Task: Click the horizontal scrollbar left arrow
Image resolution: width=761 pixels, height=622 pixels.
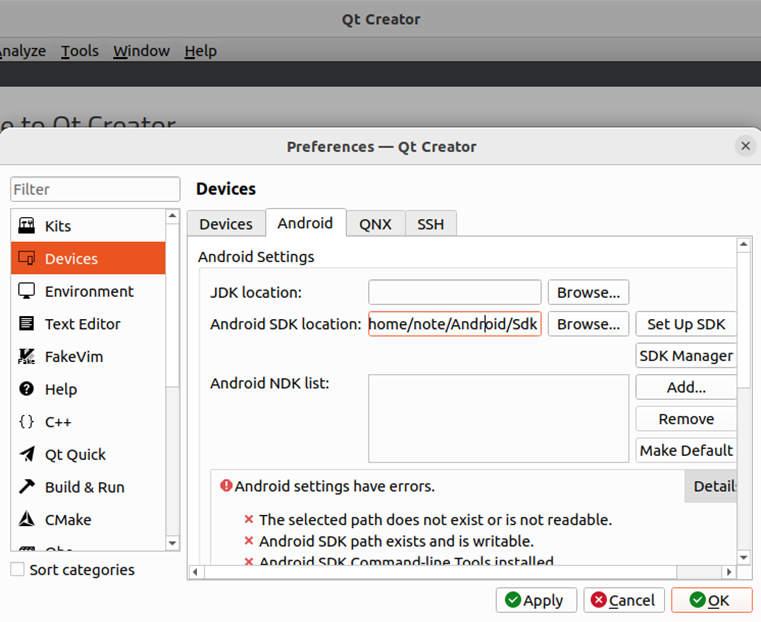Action: coord(195,572)
